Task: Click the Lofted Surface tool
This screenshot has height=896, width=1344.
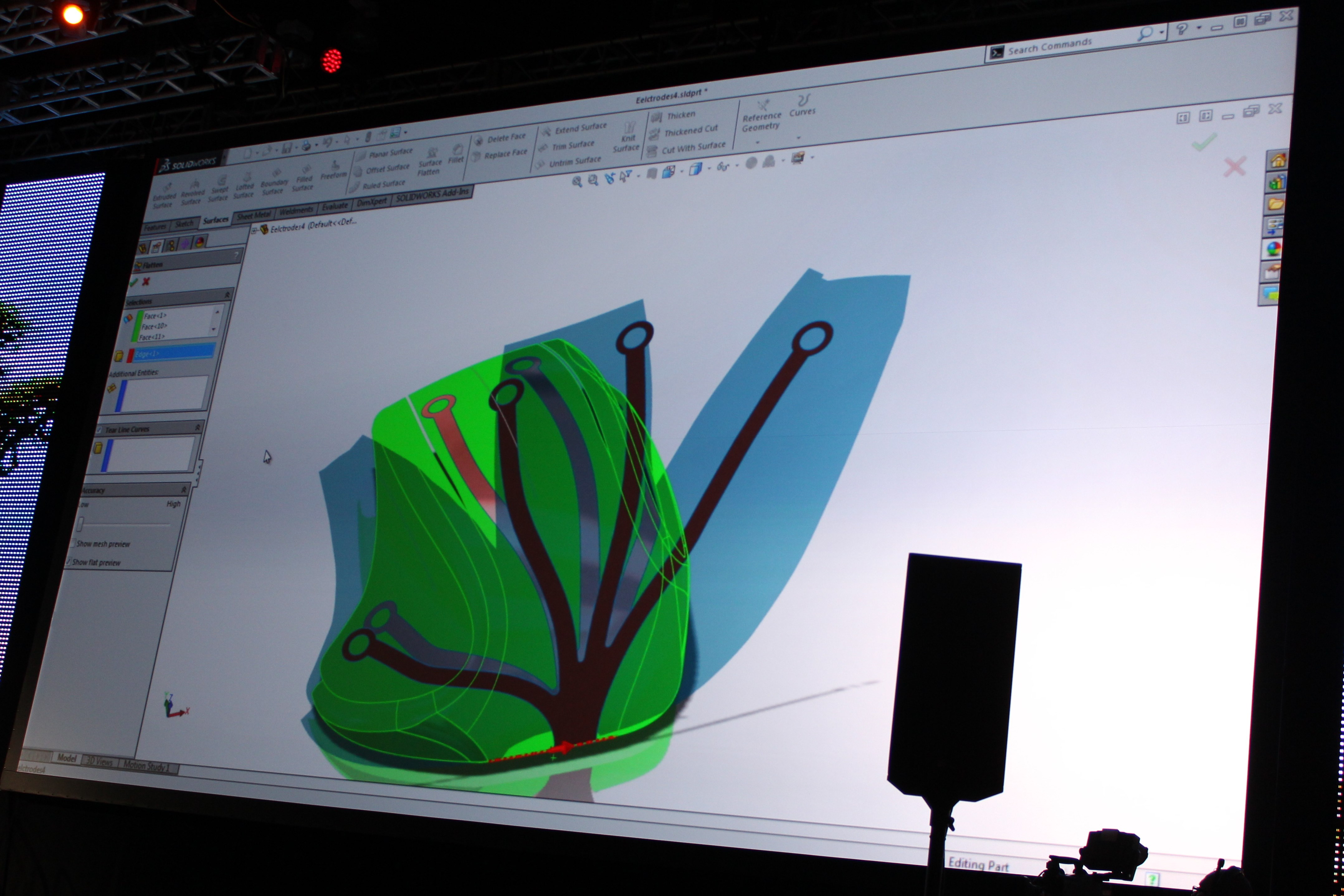Action: point(245,183)
